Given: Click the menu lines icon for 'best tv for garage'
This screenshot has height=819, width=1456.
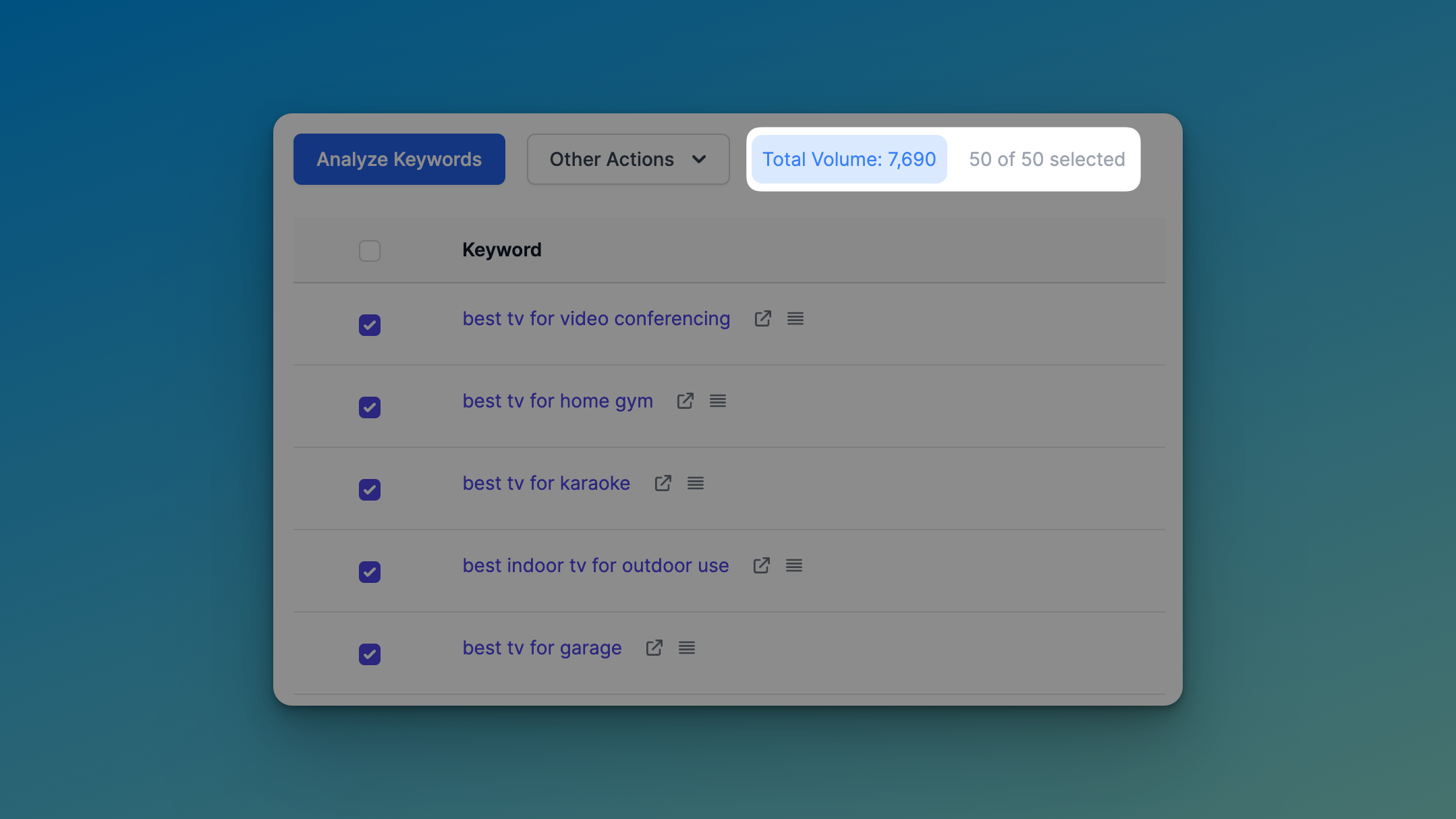Looking at the screenshot, I should click(687, 647).
